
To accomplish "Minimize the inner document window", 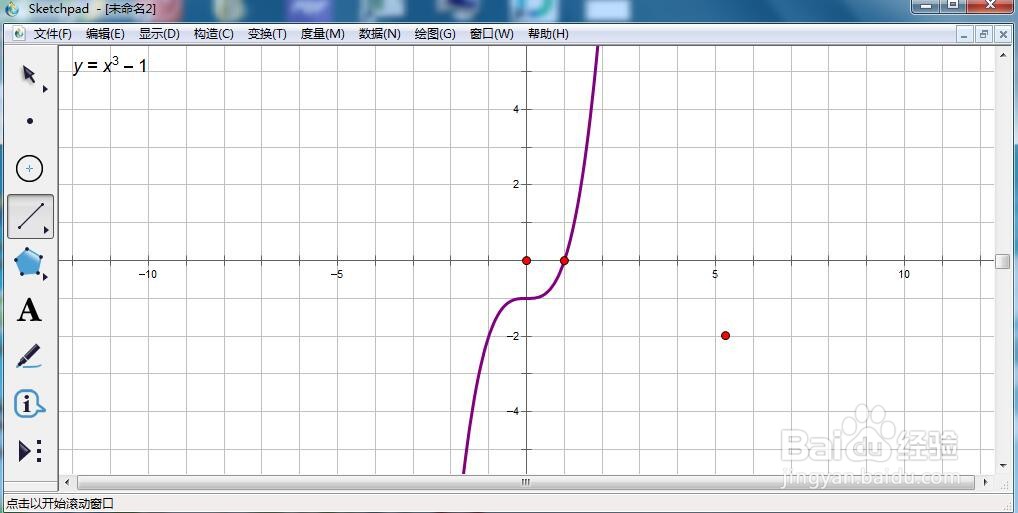I will pos(964,34).
